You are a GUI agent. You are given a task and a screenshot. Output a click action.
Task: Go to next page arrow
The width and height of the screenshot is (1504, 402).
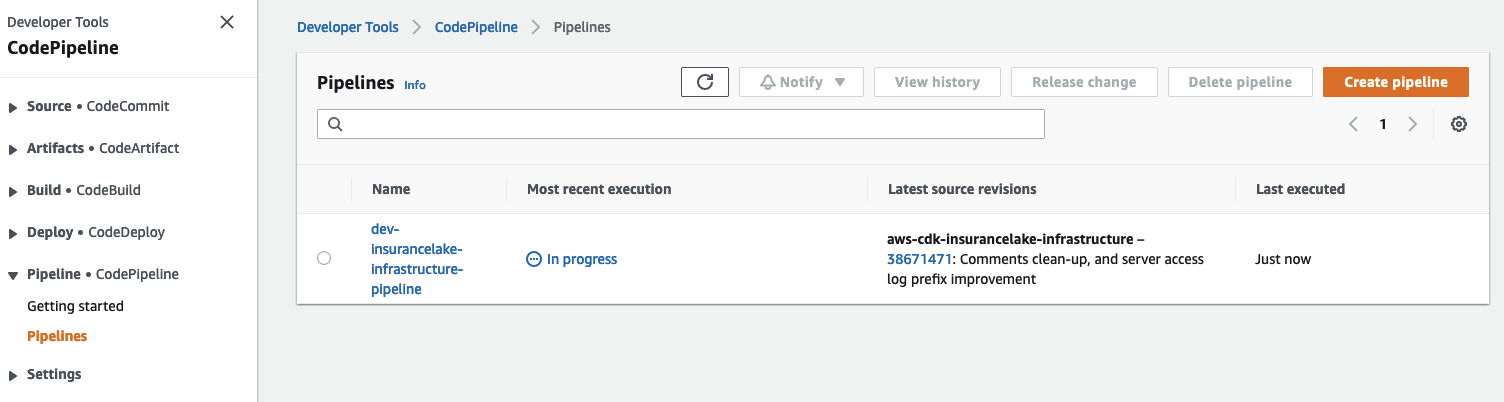click(1413, 124)
